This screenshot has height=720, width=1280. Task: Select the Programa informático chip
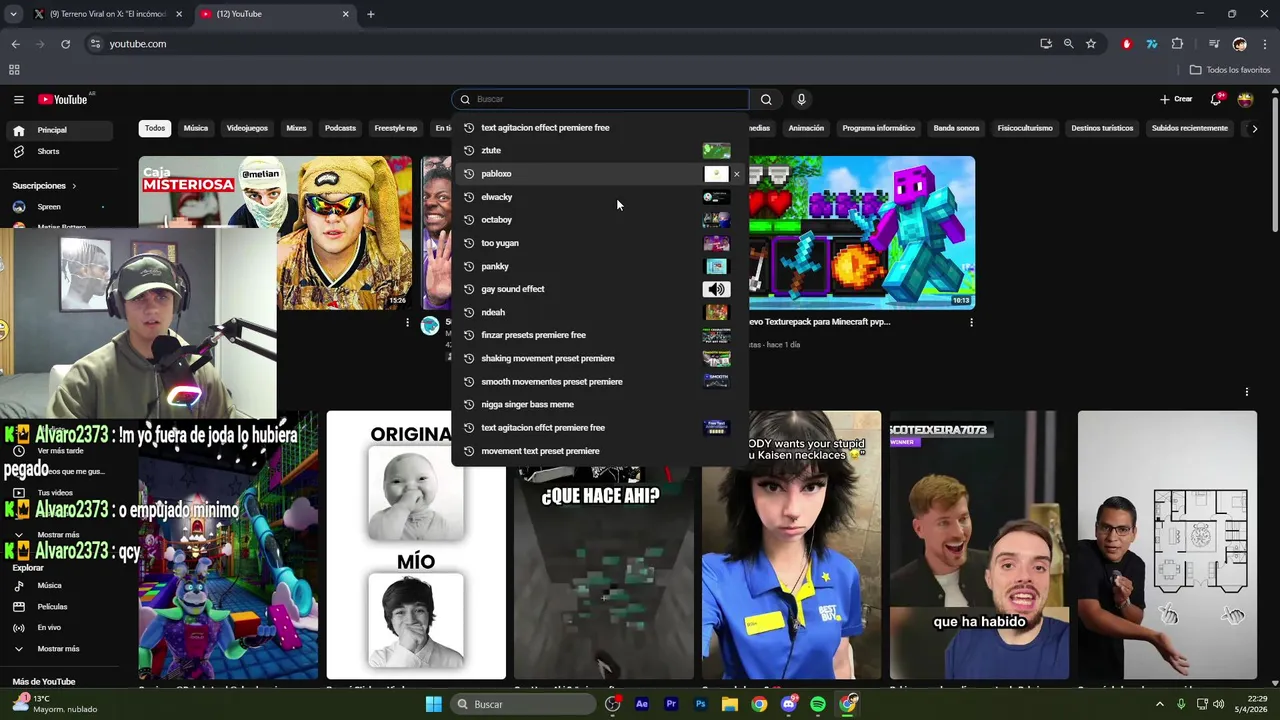(878, 128)
